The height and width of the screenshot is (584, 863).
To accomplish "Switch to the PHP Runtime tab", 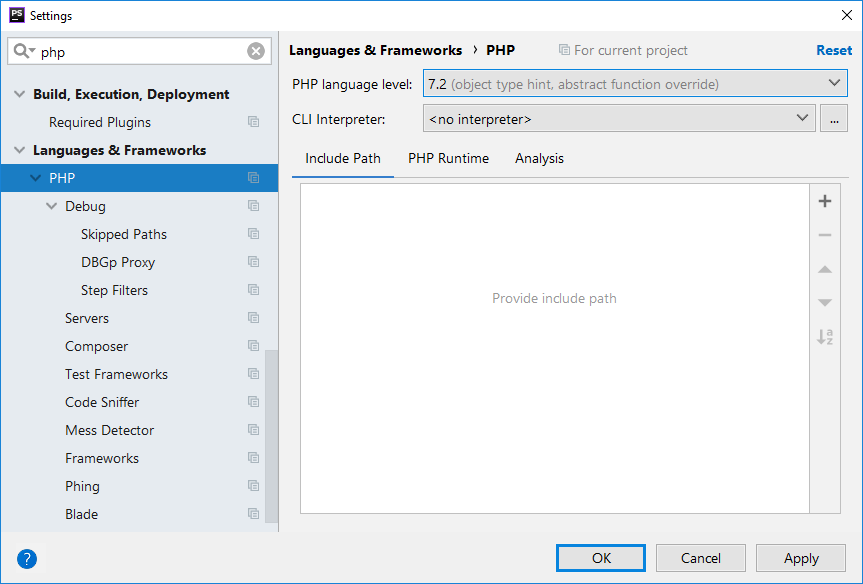I will [448, 158].
